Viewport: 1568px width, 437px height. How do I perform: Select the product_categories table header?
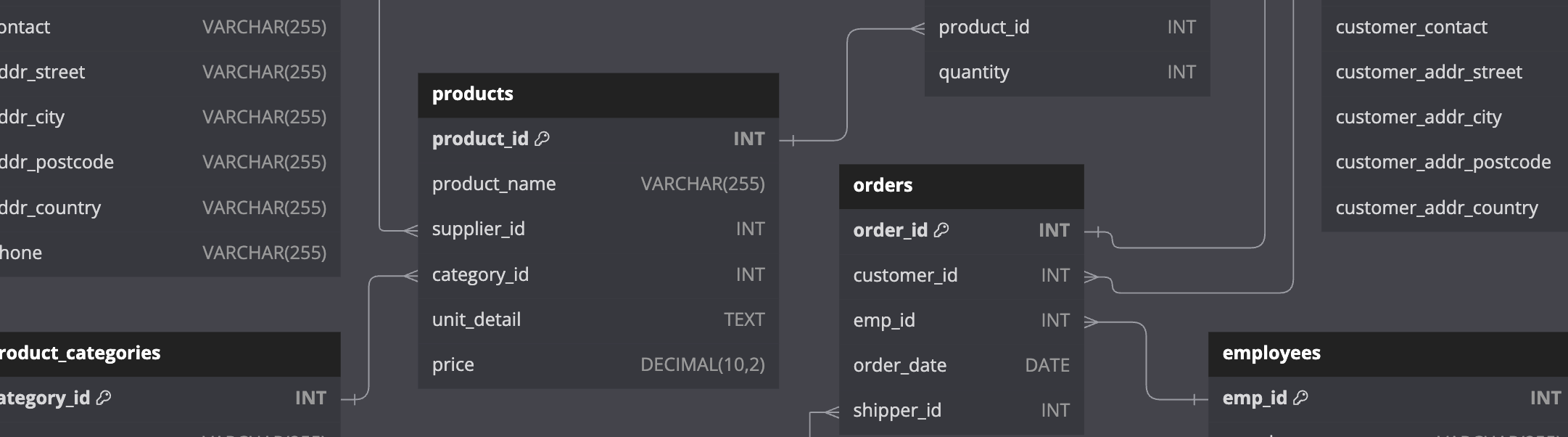[x=170, y=354]
